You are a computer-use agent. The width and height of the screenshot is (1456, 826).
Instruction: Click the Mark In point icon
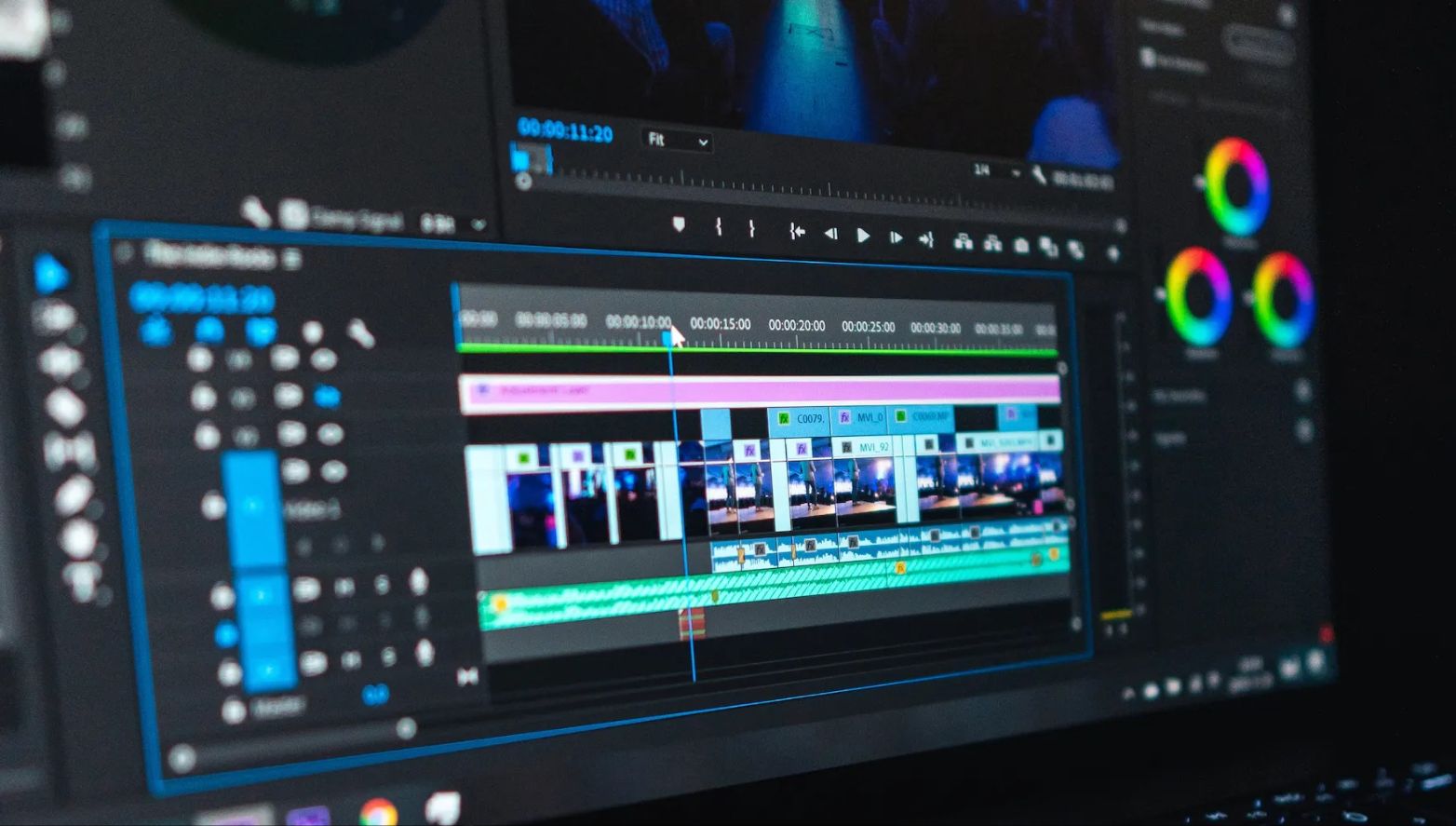tap(719, 228)
